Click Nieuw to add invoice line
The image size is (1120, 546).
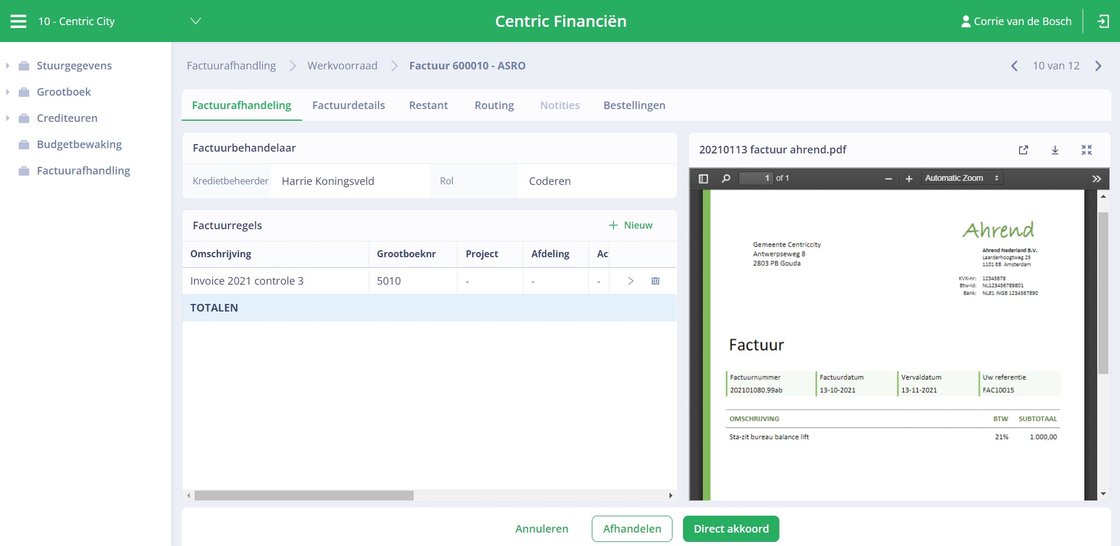[x=631, y=225]
